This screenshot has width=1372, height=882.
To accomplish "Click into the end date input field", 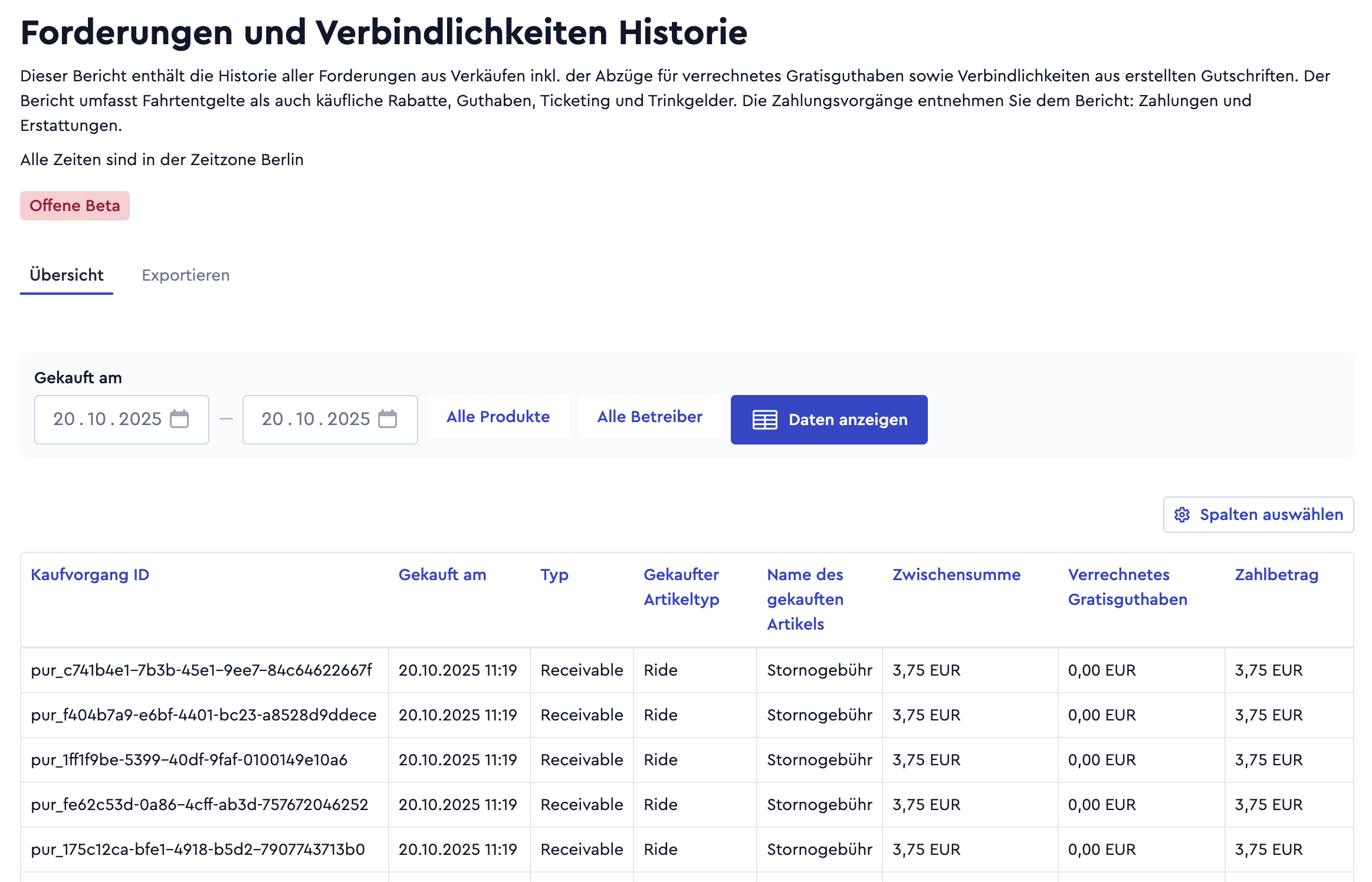I will 330,419.
